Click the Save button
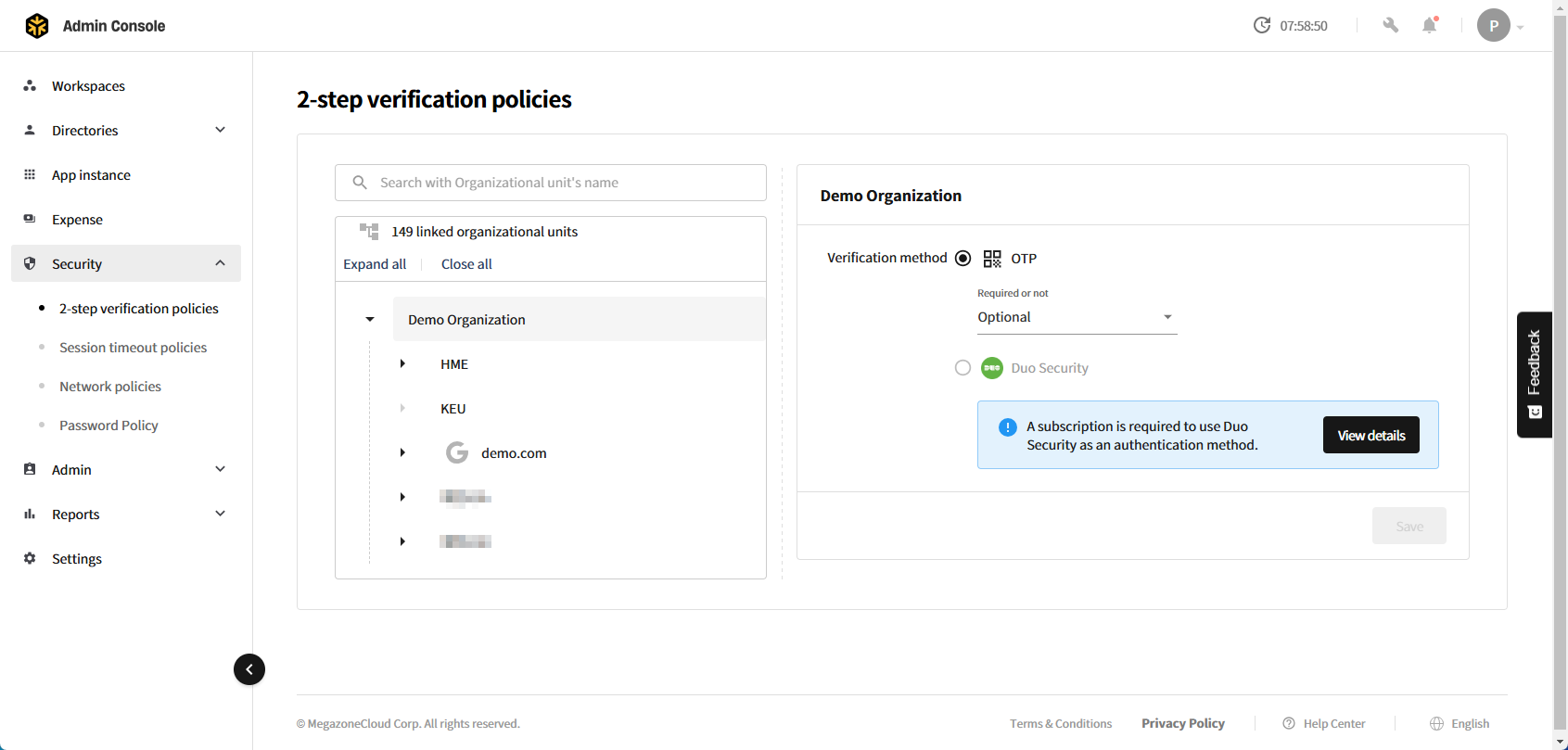1568x750 pixels. pos(1409,526)
